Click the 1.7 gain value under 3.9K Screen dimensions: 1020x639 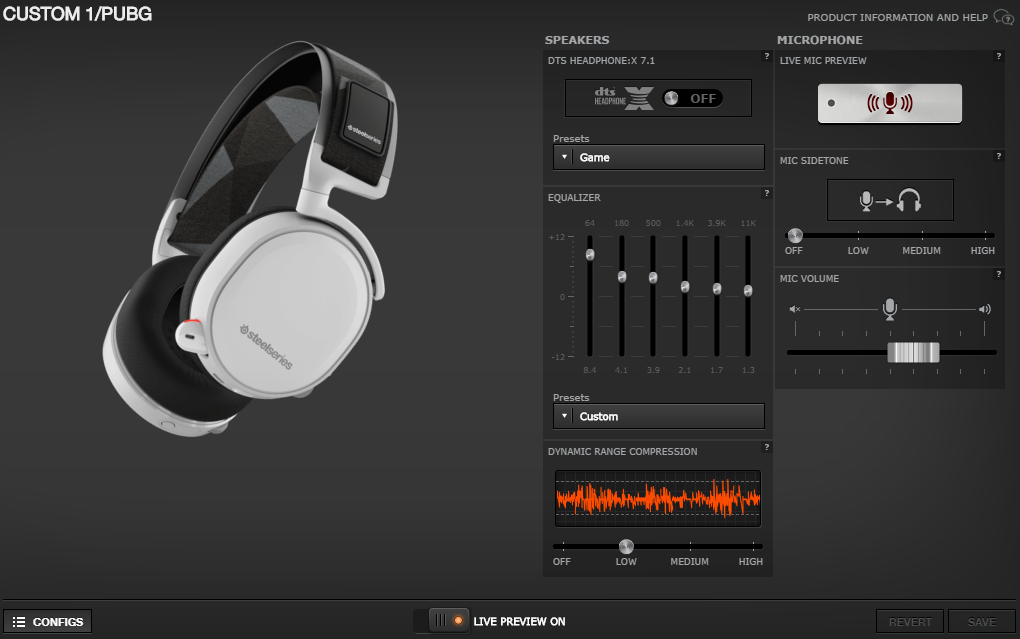tap(717, 370)
